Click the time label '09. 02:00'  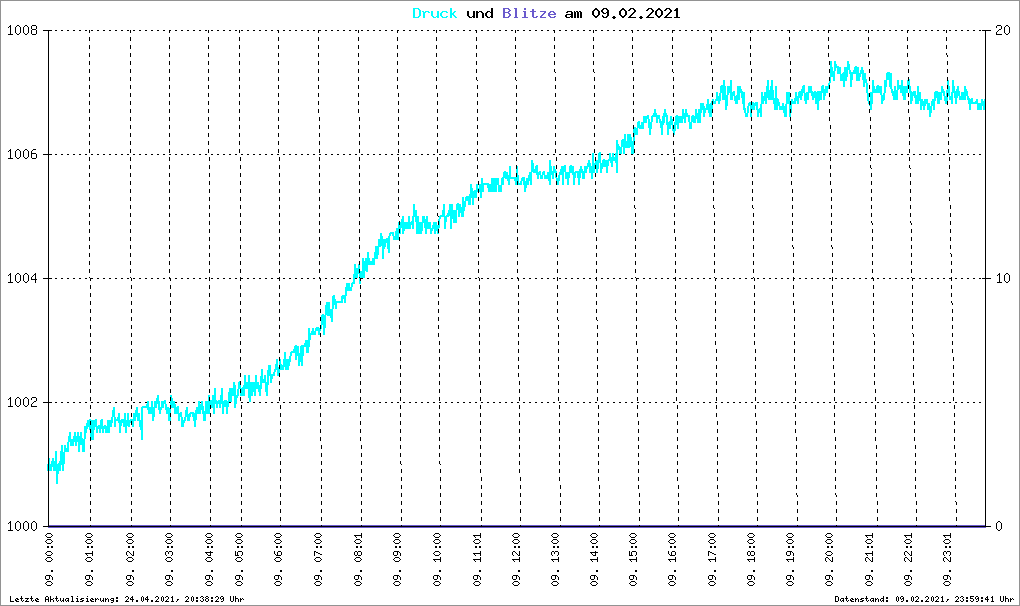130,560
